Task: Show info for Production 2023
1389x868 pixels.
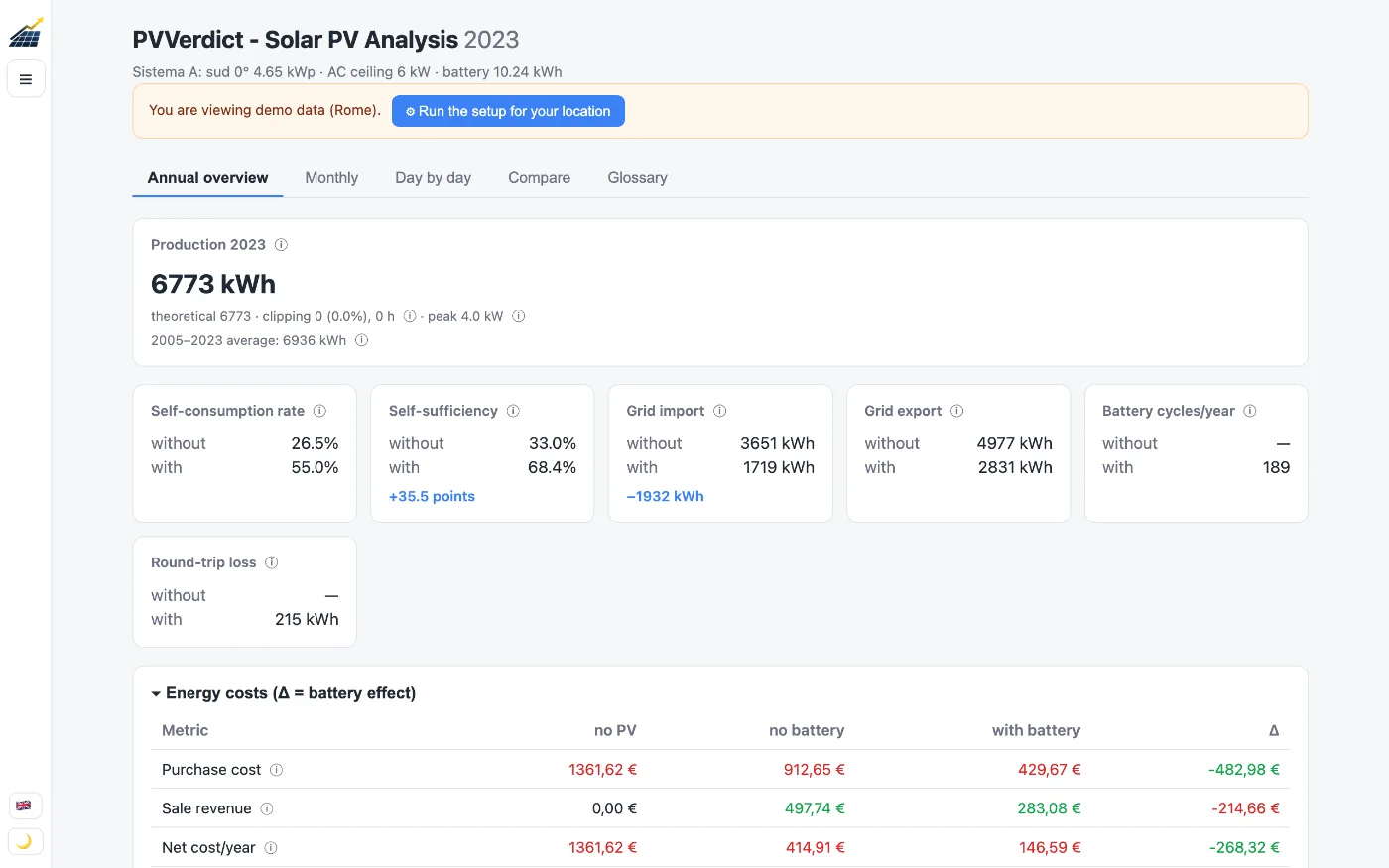Action: [281, 245]
